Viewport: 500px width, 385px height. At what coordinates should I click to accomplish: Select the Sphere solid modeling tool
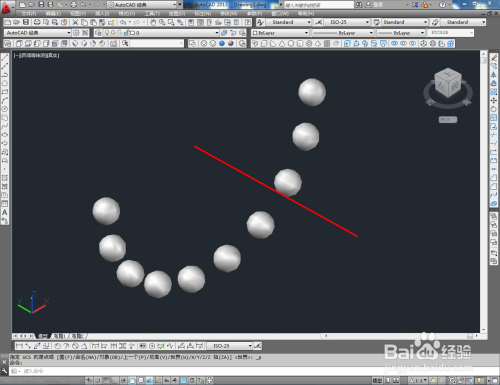click(x=291, y=44)
